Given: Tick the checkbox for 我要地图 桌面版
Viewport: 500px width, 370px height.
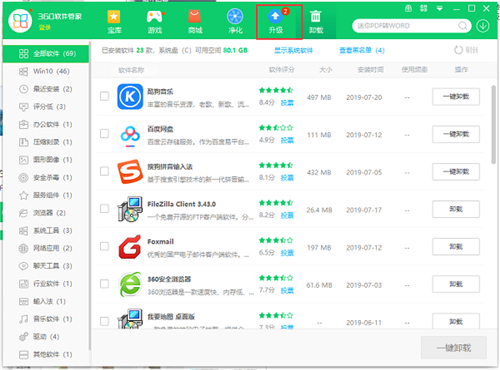Looking at the screenshot, I should pos(104,321).
